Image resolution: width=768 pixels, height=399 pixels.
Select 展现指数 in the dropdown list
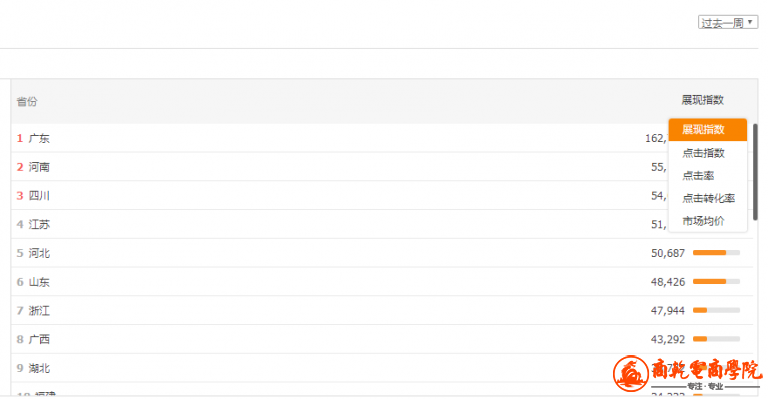tap(707, 130)
